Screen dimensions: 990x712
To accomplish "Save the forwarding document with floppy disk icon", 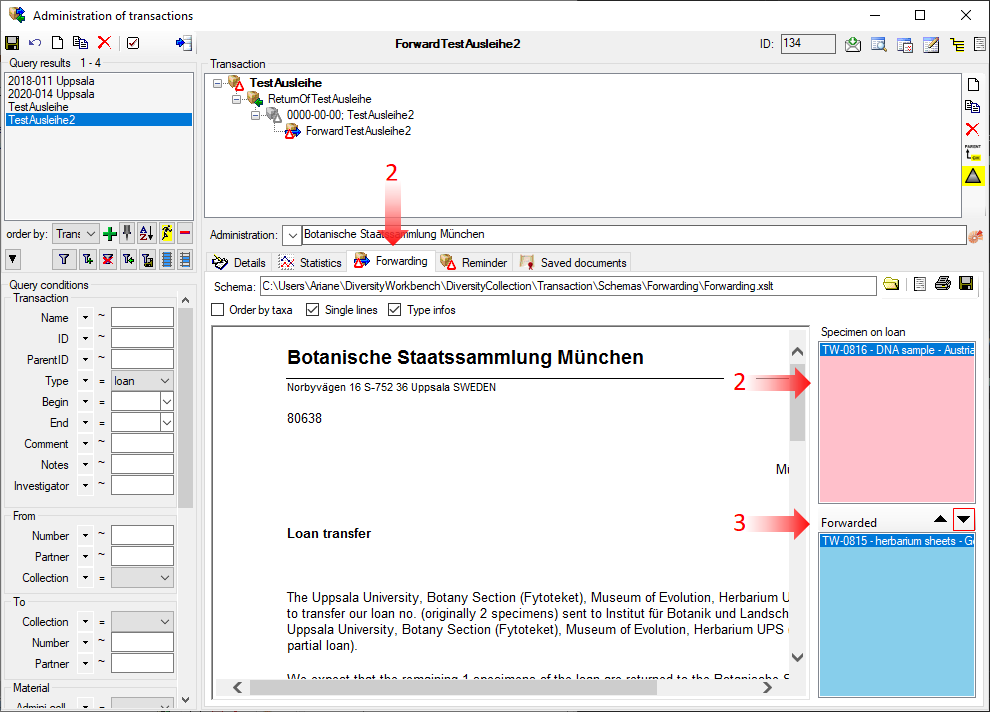I will (966, 283).
